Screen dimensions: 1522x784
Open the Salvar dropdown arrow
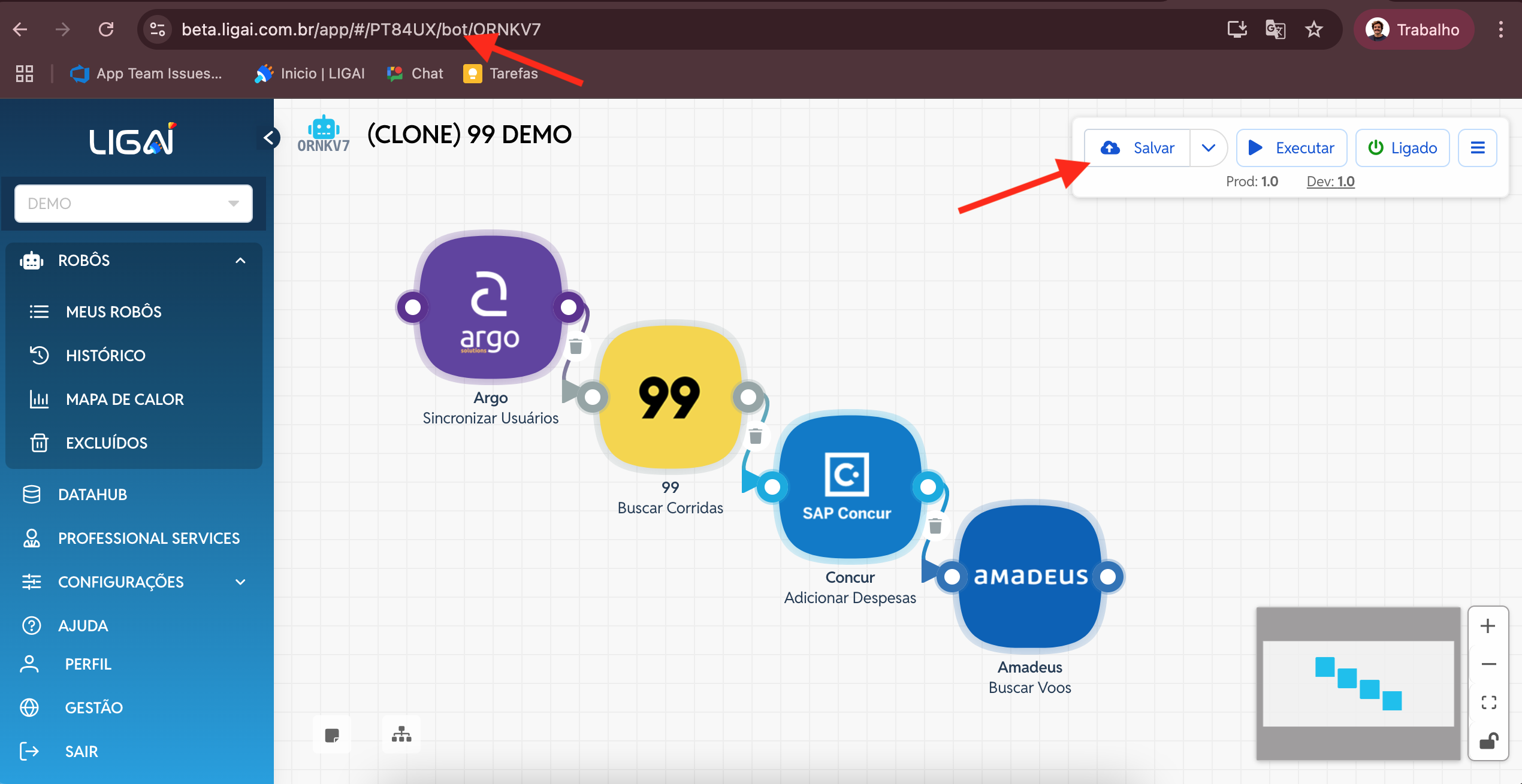(1208, 148)
